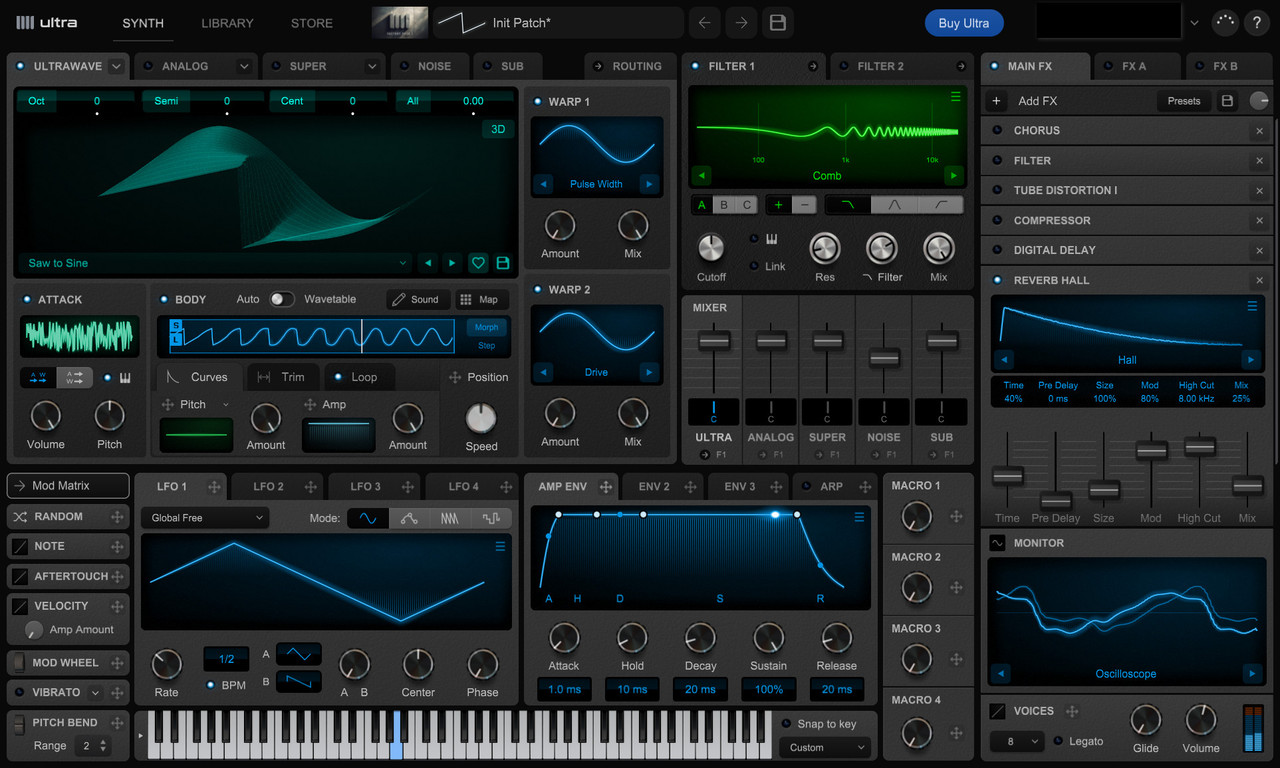Expand the Super oscillator dropdown
Screen dimensions: 1280x768
pos(371,66)
